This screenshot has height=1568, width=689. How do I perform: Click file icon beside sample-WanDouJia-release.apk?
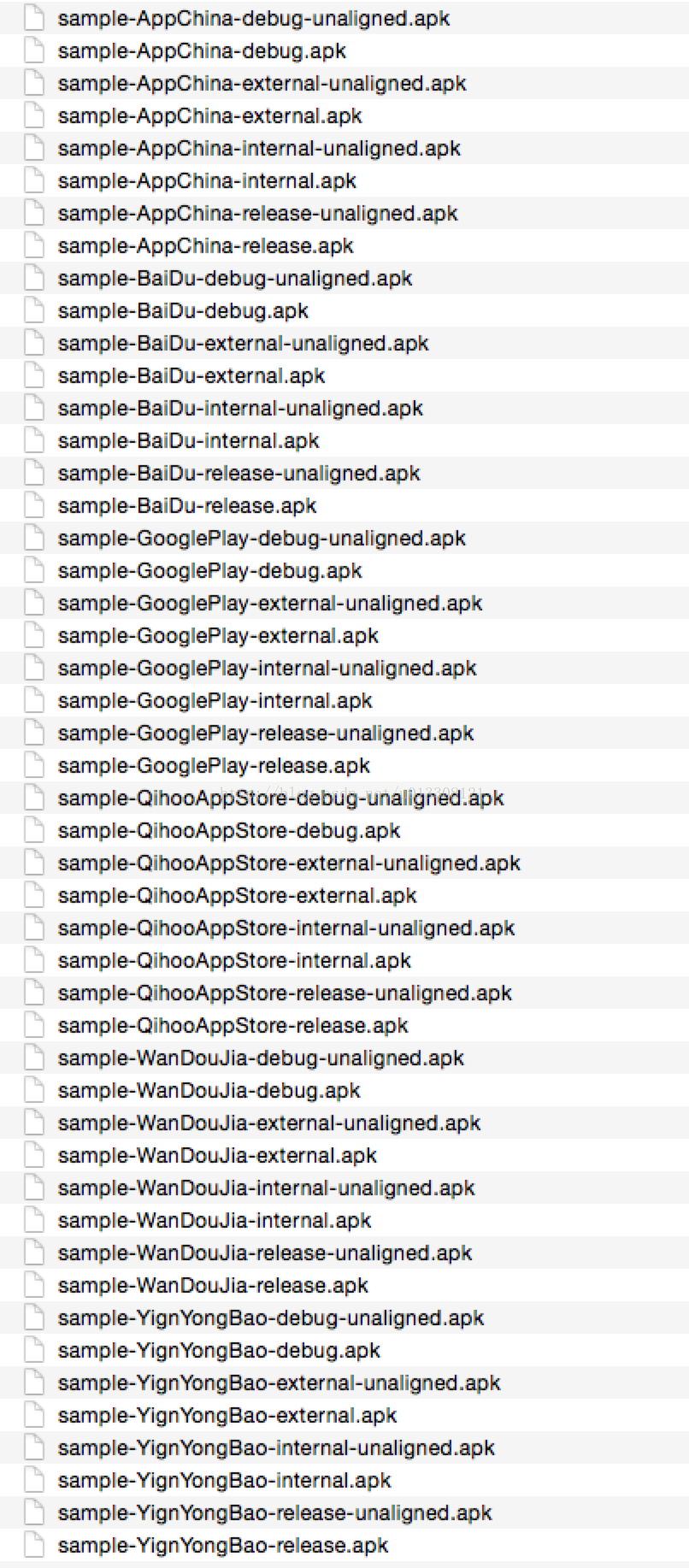point(34,1285)
